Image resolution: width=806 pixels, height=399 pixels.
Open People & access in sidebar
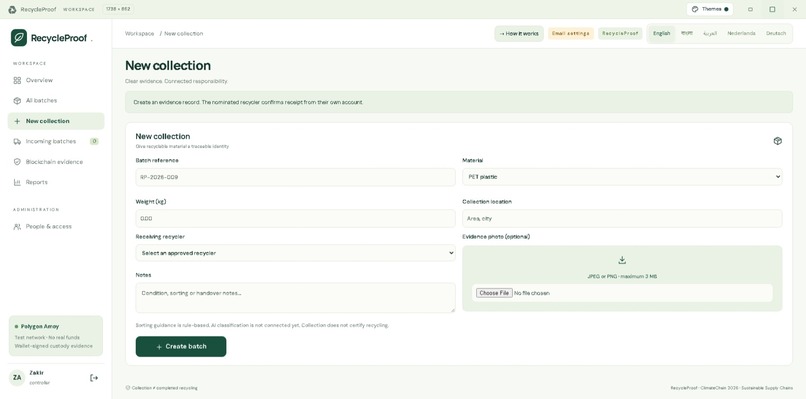pos(56,226)
